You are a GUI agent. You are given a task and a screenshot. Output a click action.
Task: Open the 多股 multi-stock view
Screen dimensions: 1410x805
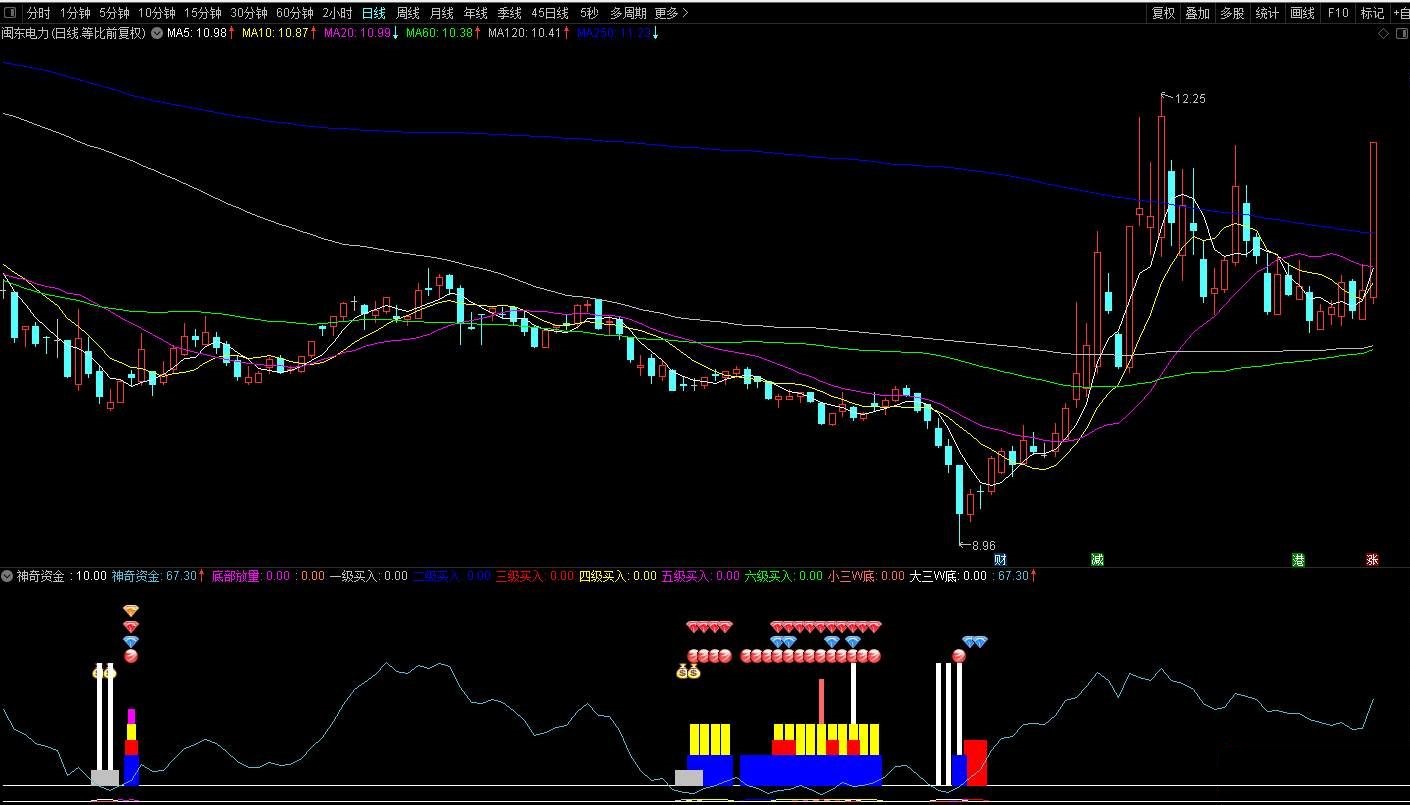(1232, 13)
